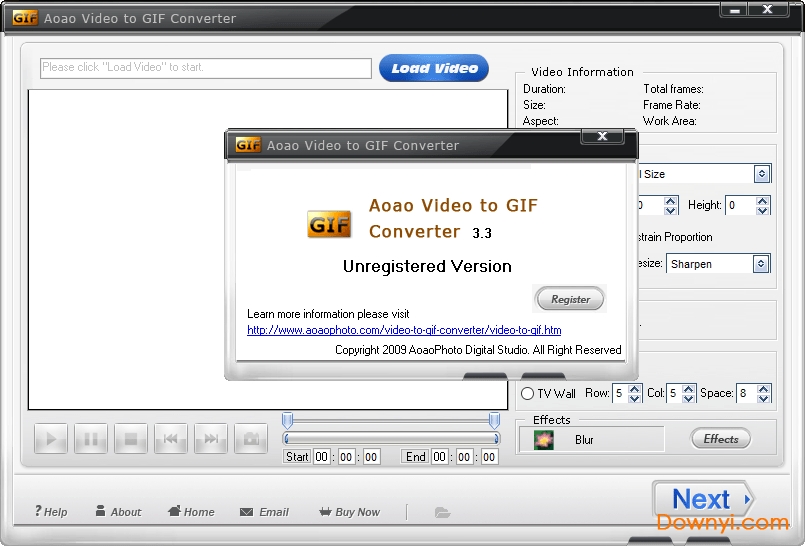Click the Height input field

click(x=741, y=205)
